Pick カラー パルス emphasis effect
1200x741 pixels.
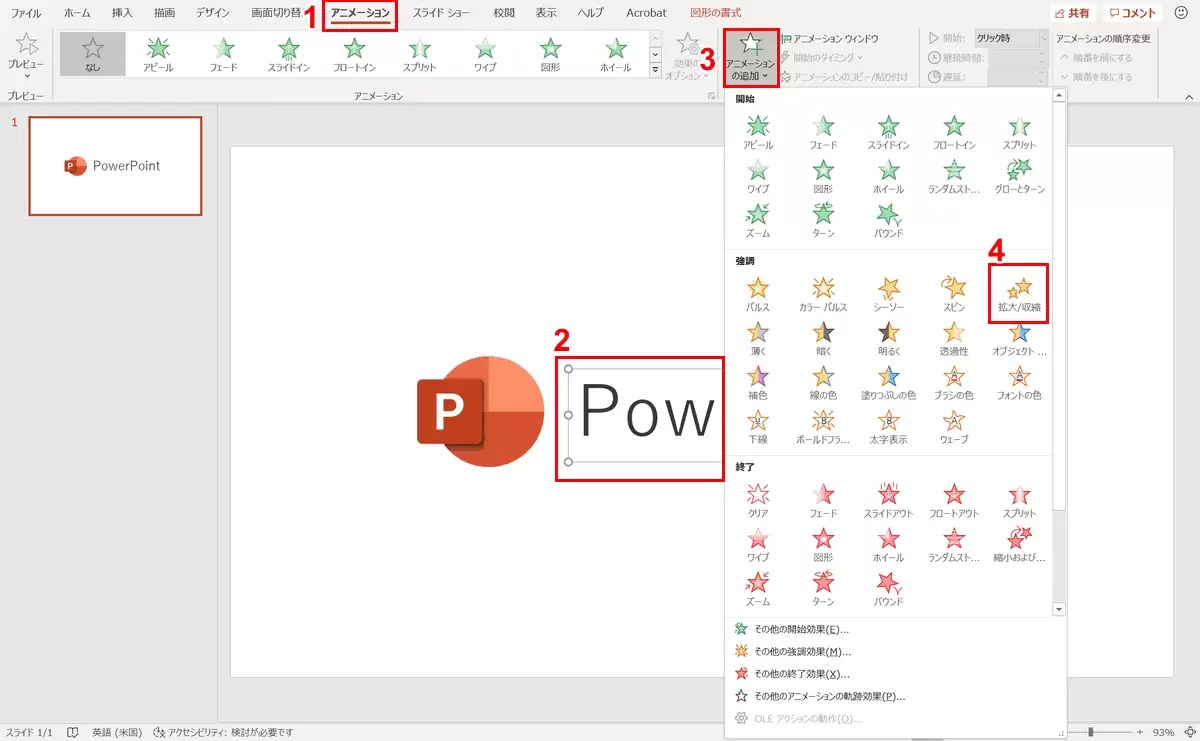pyautogui.click(x=823, y=294)
